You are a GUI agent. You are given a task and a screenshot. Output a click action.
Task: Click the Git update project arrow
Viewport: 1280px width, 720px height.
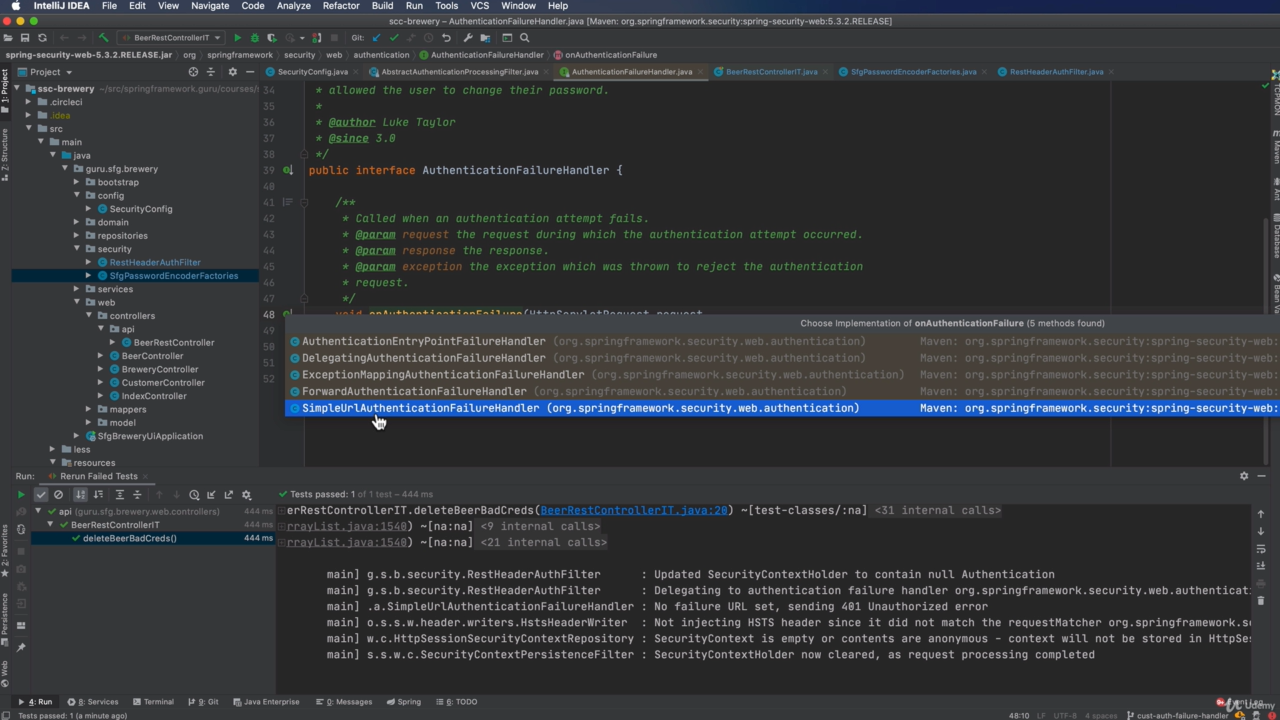(x=376, y=38)
